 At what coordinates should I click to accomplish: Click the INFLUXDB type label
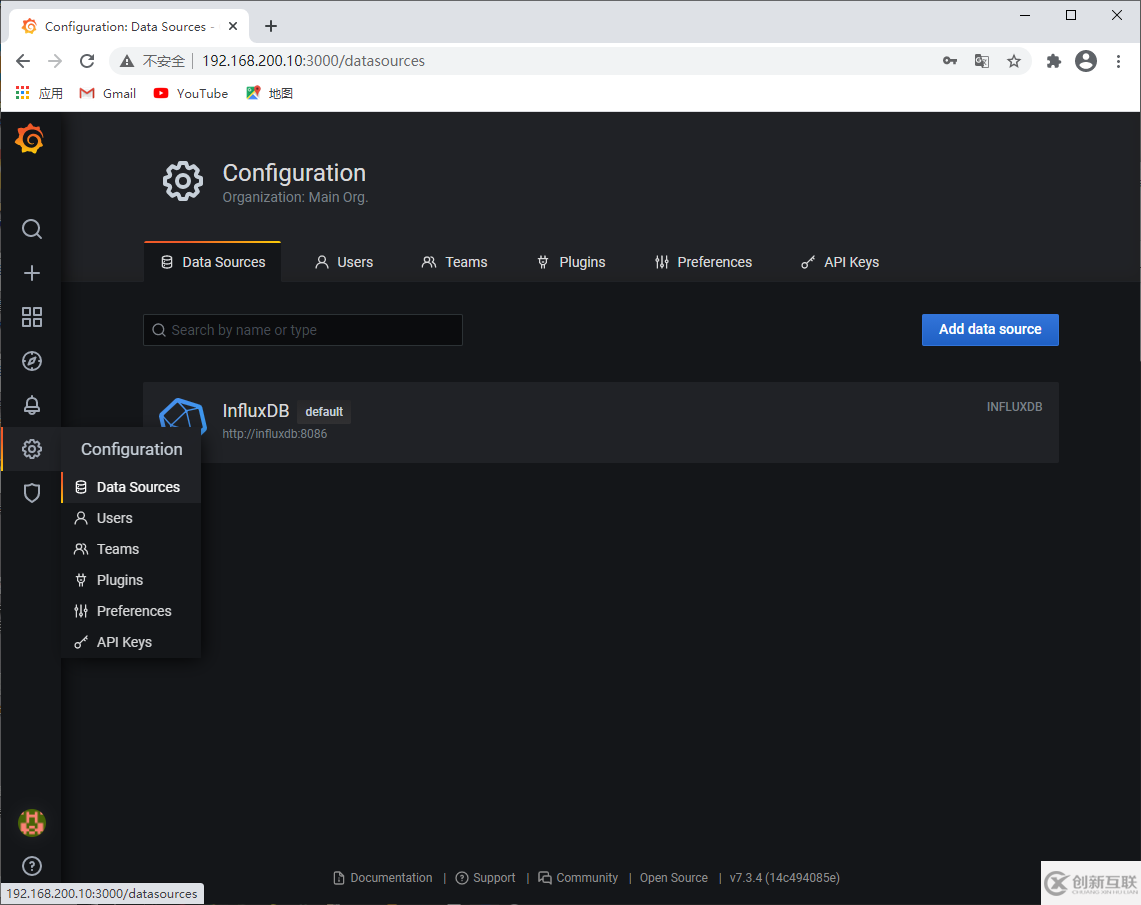tap(1014, 407)
